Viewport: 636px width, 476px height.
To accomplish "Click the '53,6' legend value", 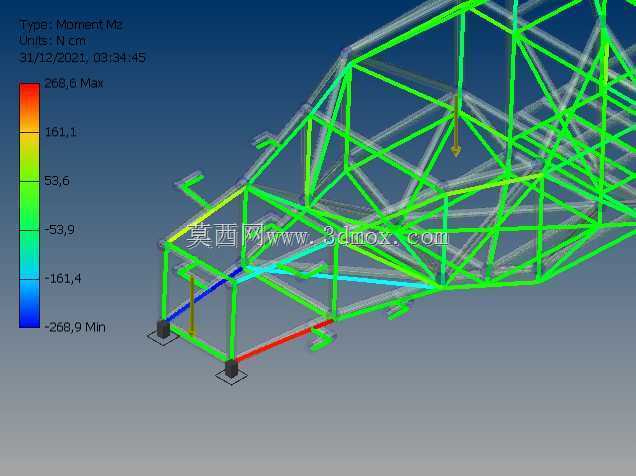I will click(x=57, y=180).
